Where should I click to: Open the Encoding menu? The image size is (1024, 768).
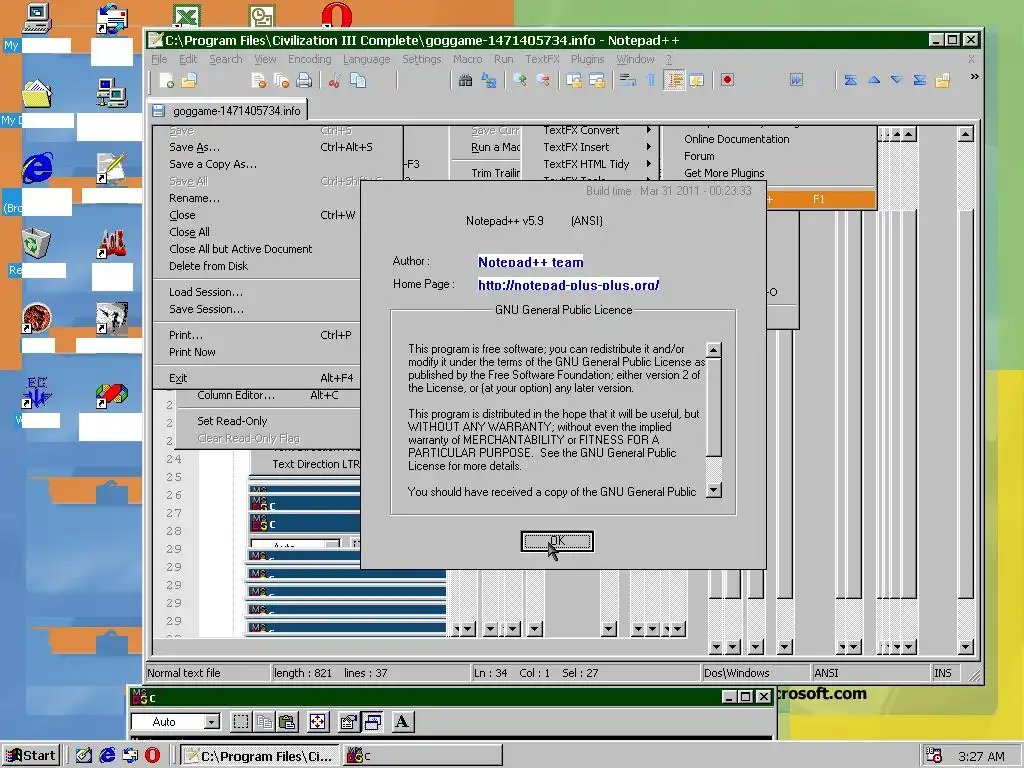click(310, 59)
